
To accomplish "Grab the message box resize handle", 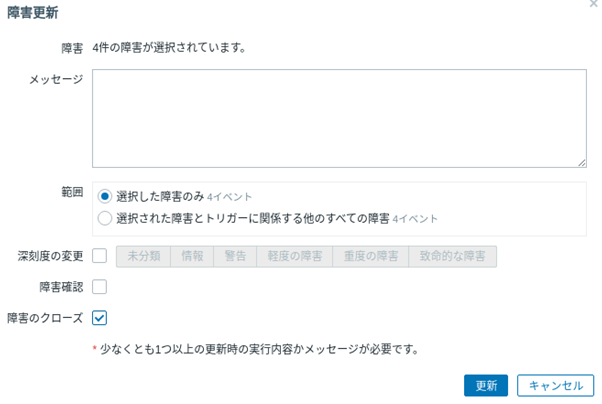I will [x=581, y=162].
